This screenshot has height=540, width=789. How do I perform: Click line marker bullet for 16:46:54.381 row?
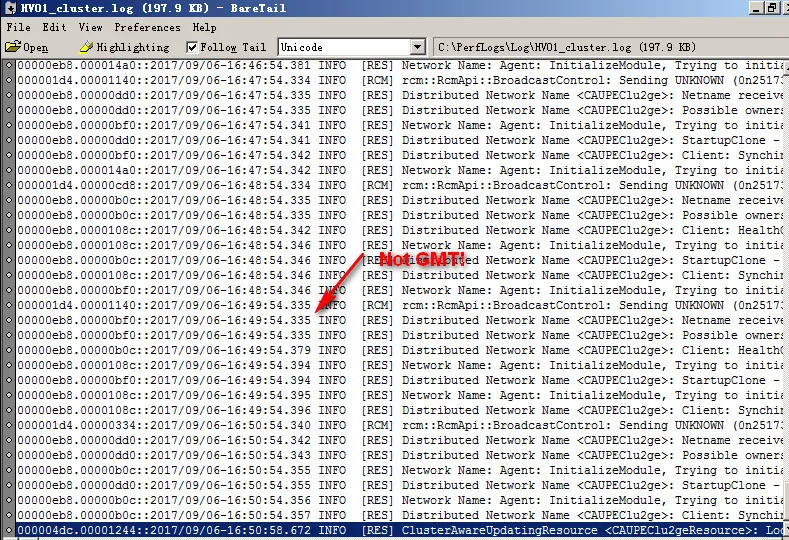coord(9,65)
